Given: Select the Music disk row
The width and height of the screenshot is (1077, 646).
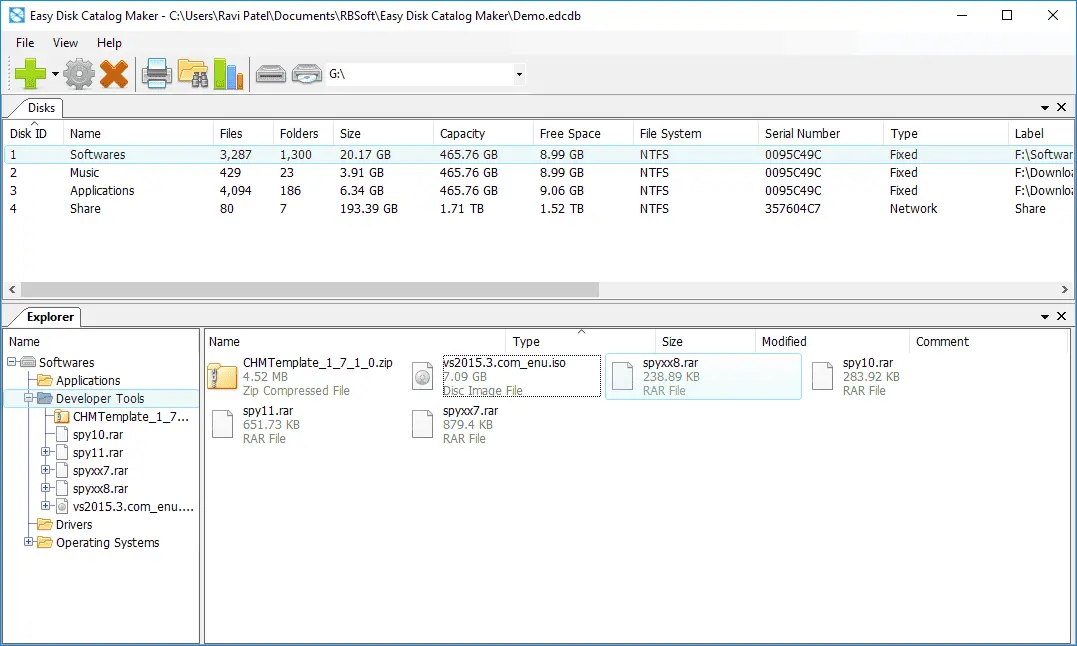Looking at the screenshot, I should click(x=538, y=172).
